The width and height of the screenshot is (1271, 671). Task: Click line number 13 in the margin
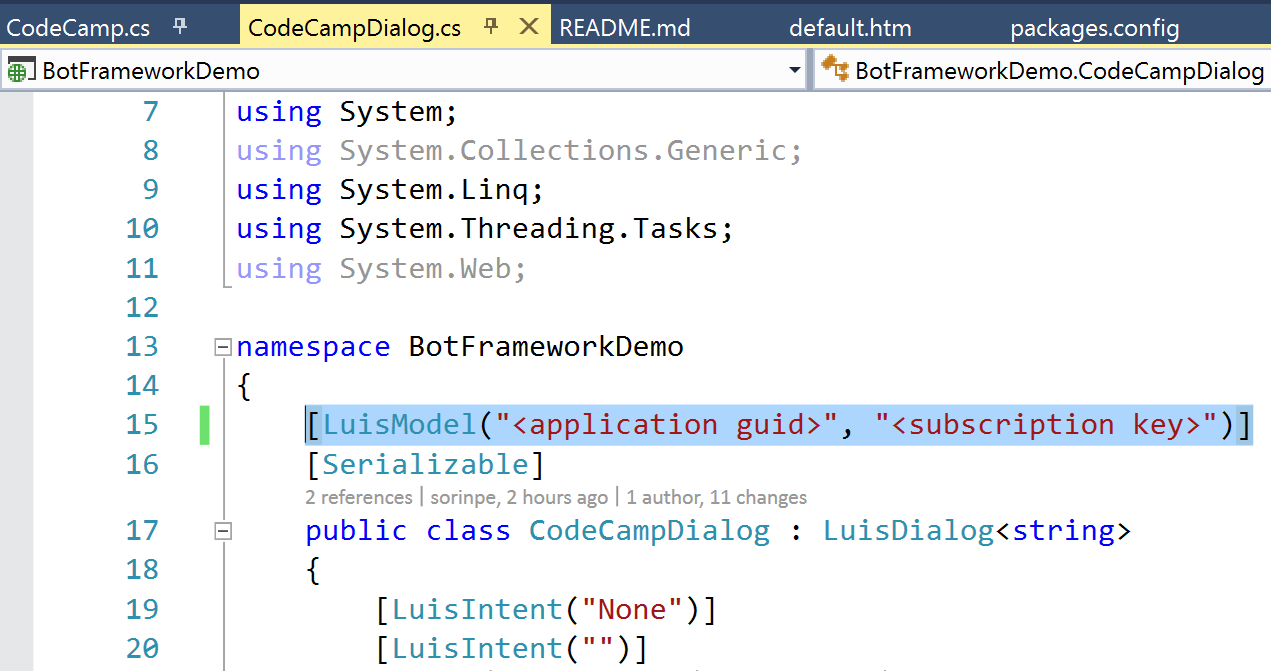[142, 346]
